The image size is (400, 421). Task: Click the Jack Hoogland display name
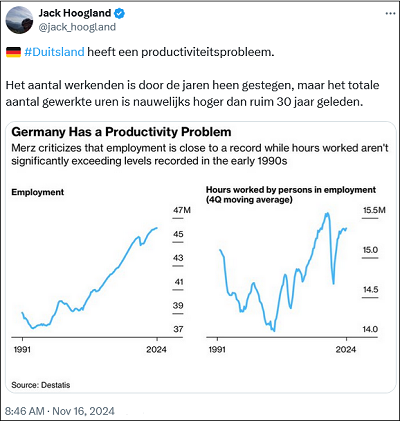(x=75, y=13)
